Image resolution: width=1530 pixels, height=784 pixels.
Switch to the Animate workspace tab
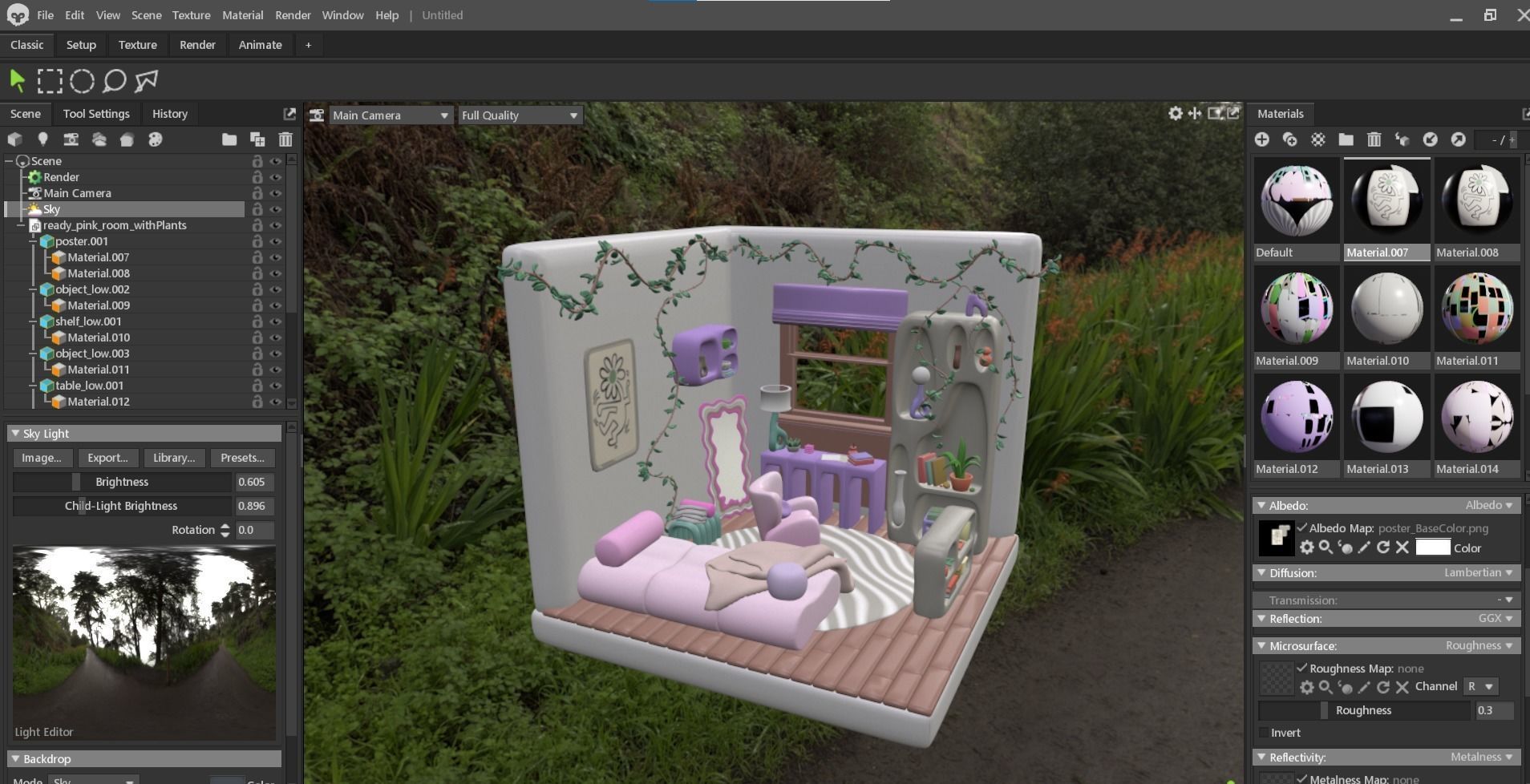[260, 45]
